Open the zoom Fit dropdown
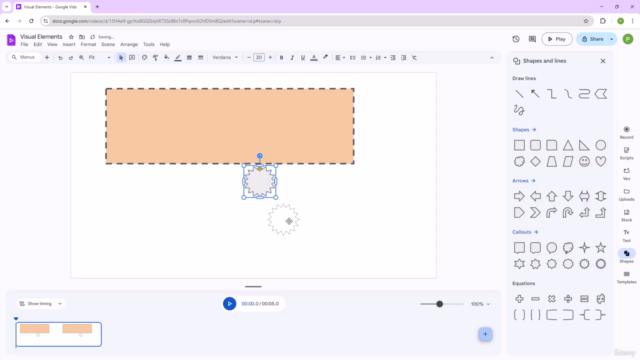The width and height of the screenshot is (640, 360). (99, 58)
